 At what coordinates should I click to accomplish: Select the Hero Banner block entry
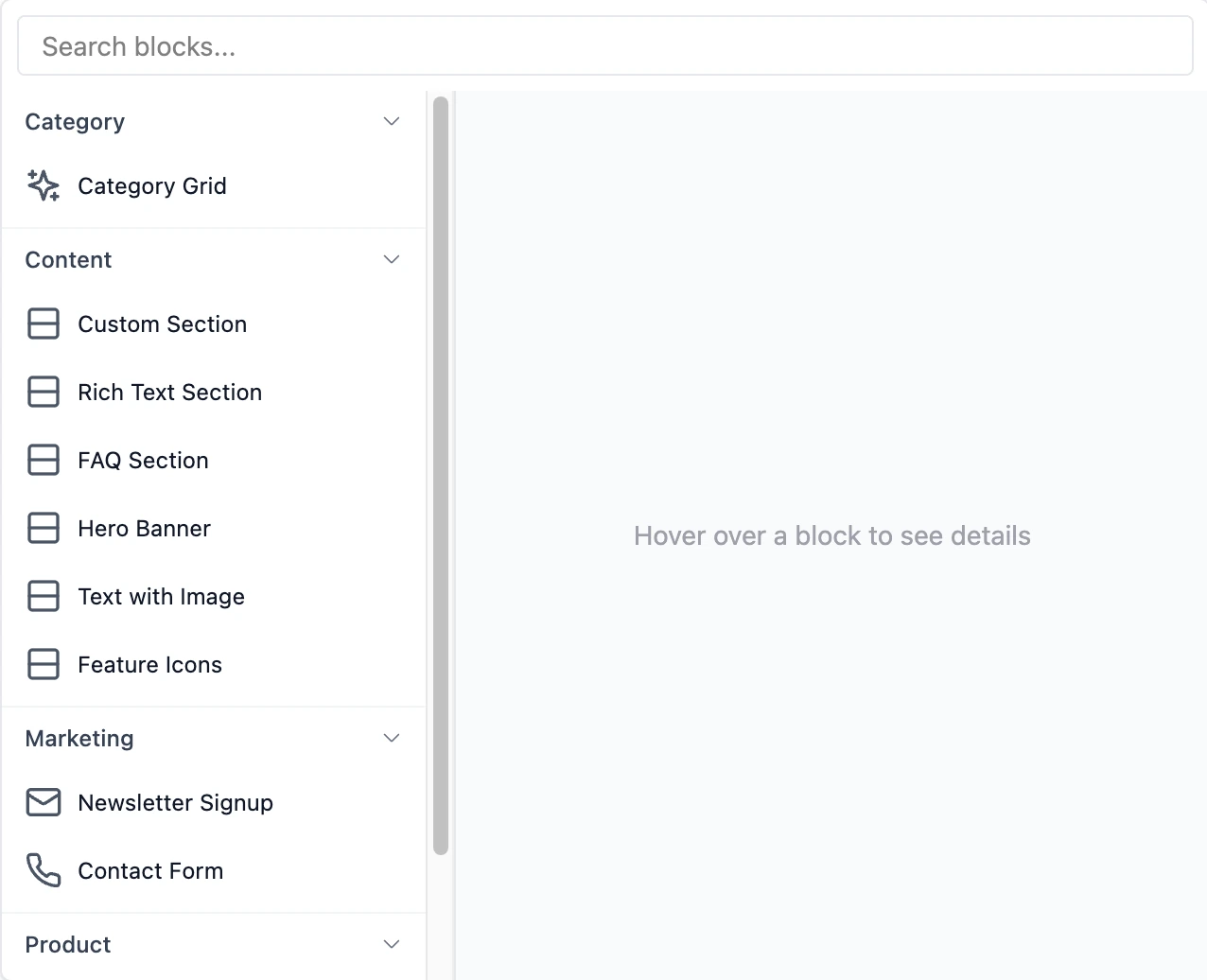[144, 528]
